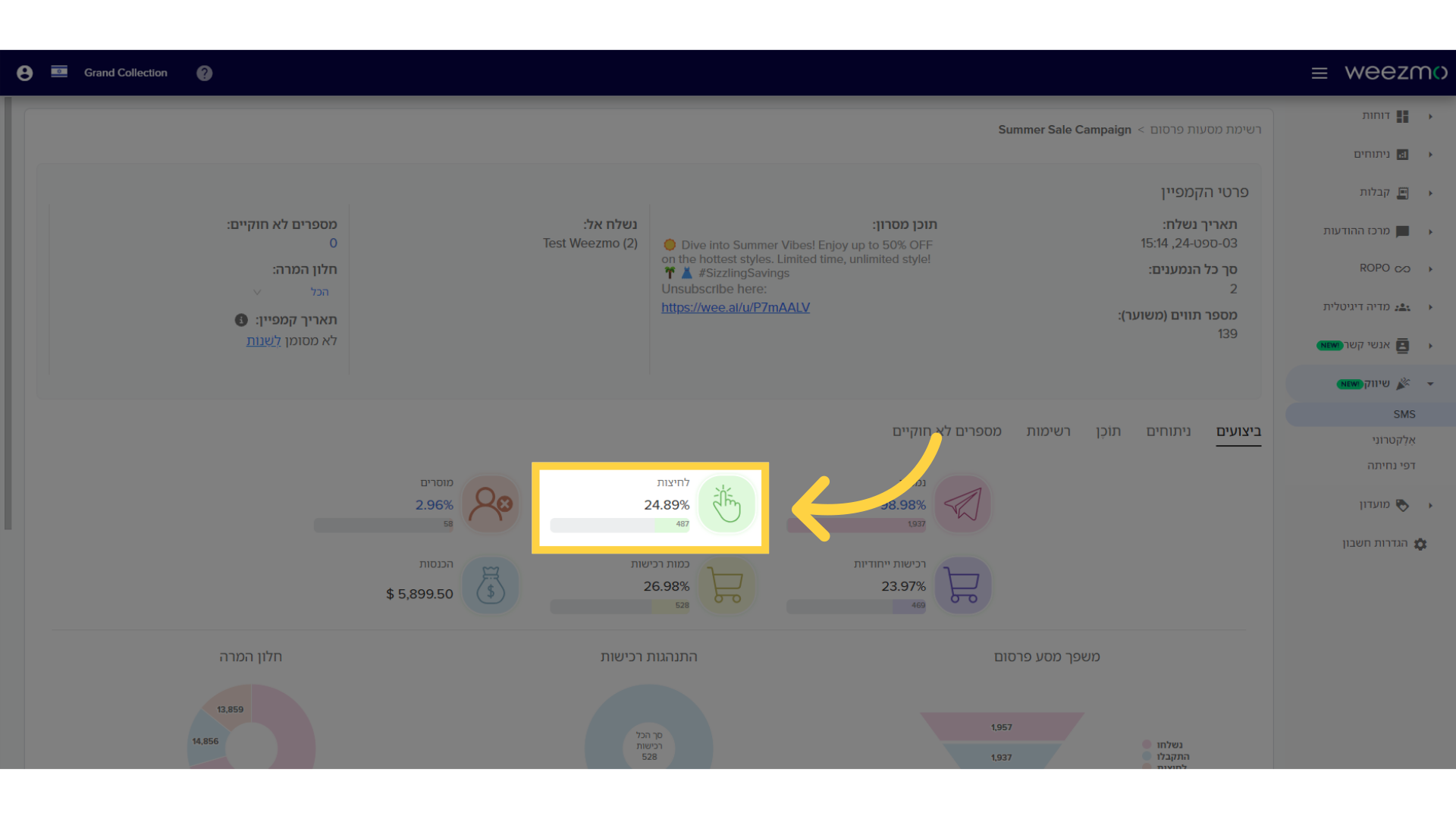
Task: Open account settings gear icon
Action: pos(1420,544)
